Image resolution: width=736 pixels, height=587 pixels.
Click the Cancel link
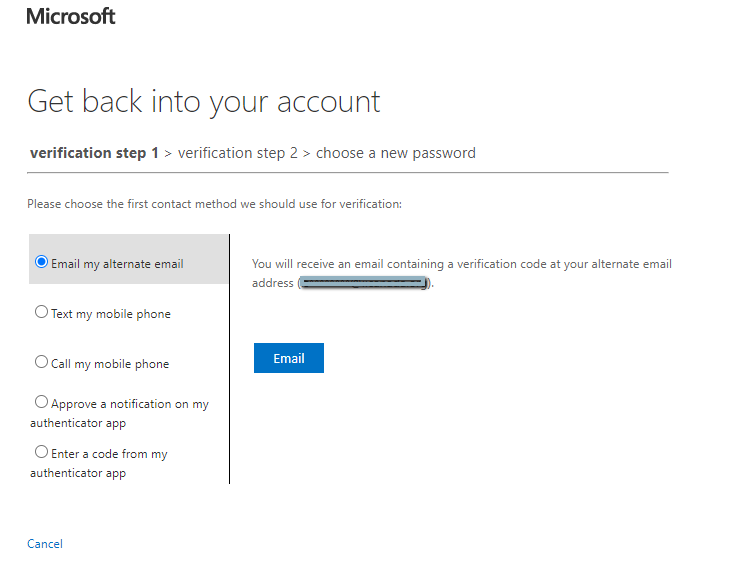tap(45, 544)
